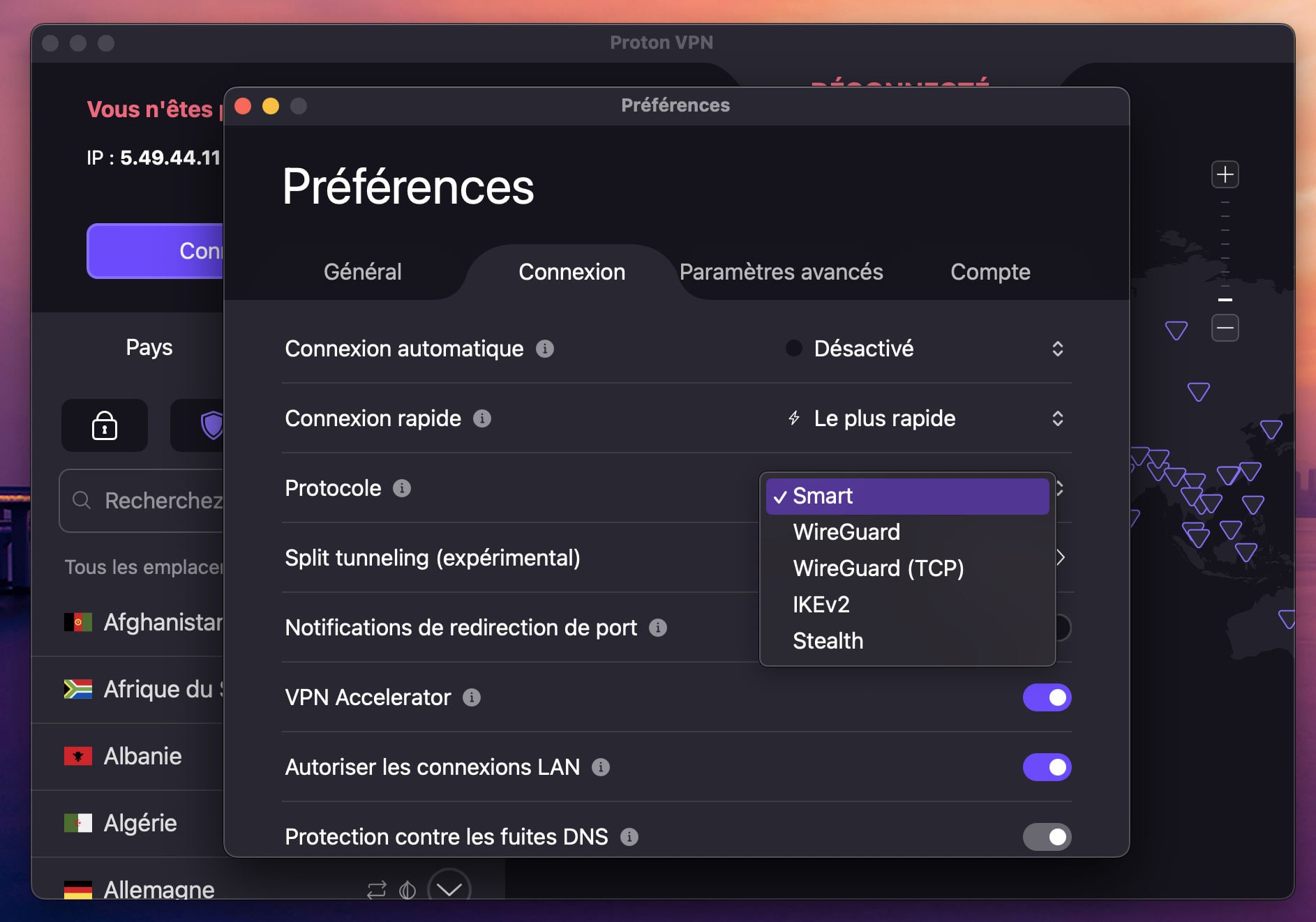Open Split tunneling settings chevron

1061,557
